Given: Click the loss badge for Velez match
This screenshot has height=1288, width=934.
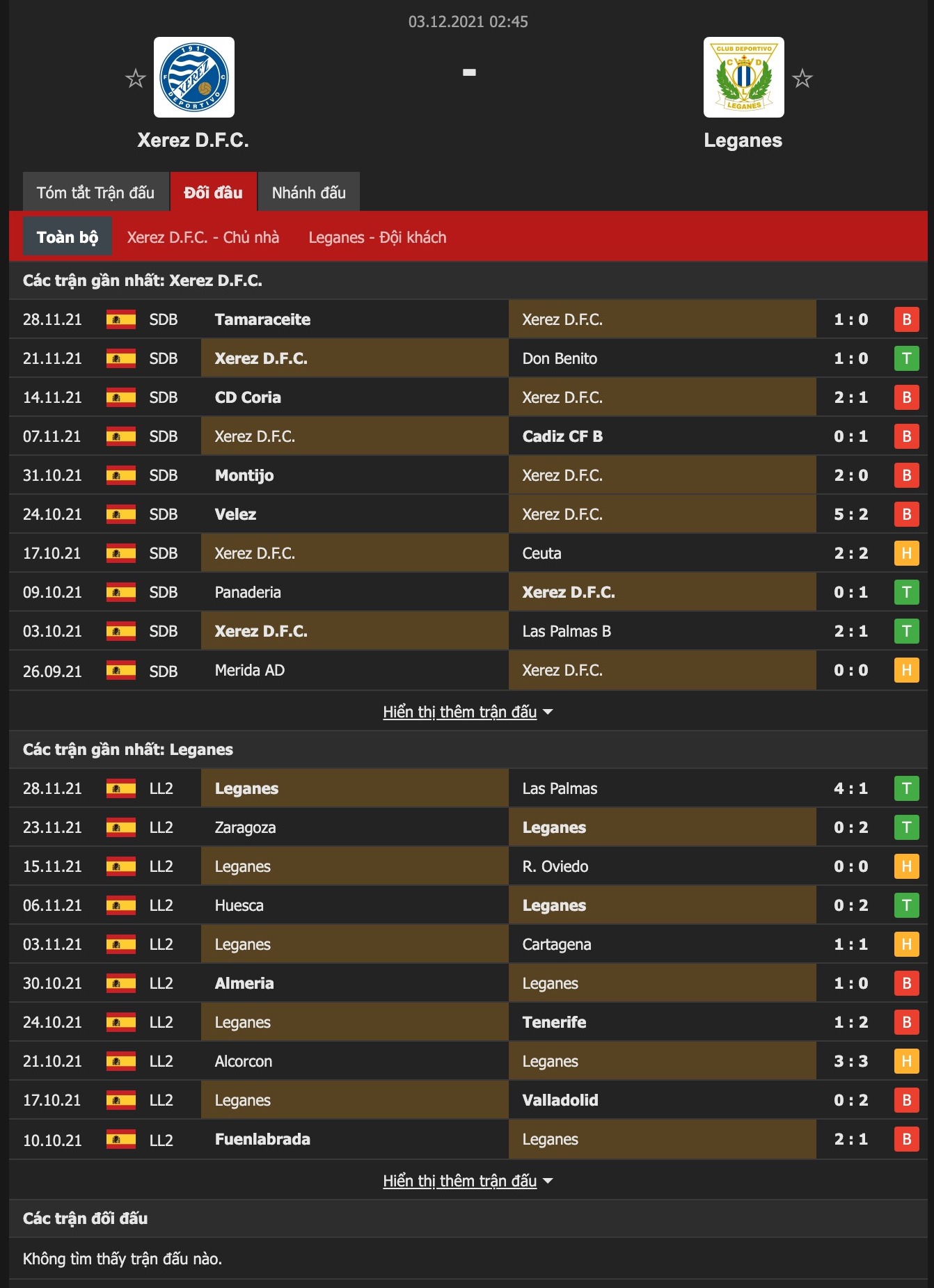Looking at the screenshot, I should click(907, 514).
